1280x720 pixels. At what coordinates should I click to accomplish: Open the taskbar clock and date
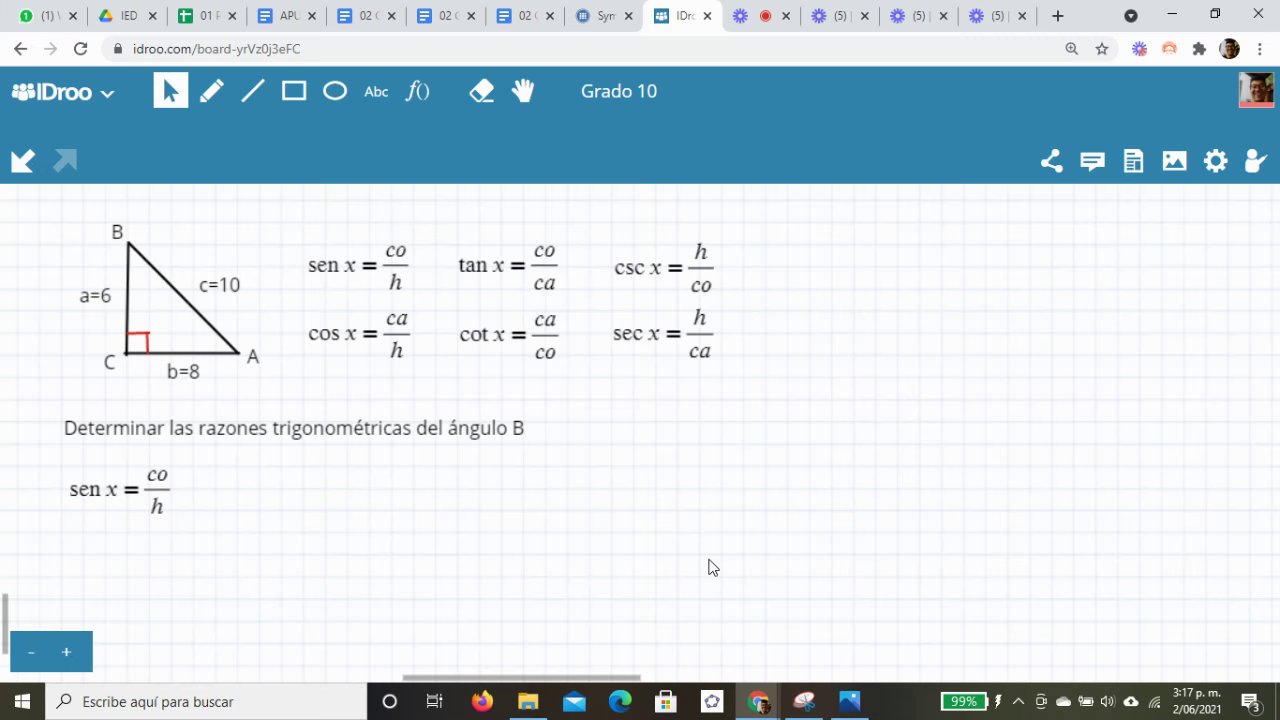pos(1197,701)
